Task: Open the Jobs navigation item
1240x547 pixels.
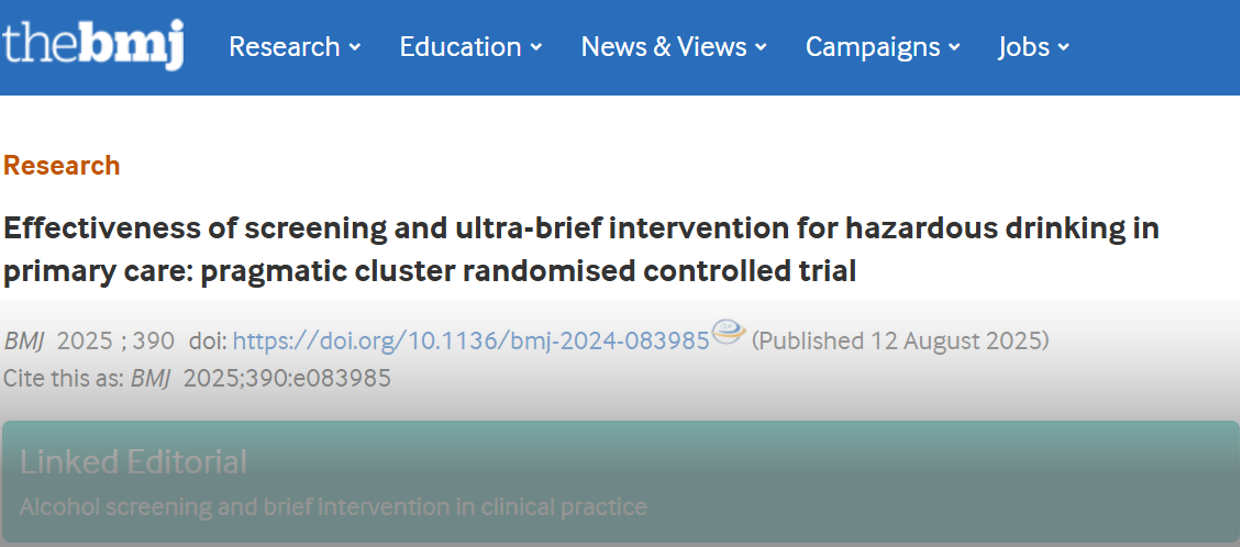Action: [1024, 47]
